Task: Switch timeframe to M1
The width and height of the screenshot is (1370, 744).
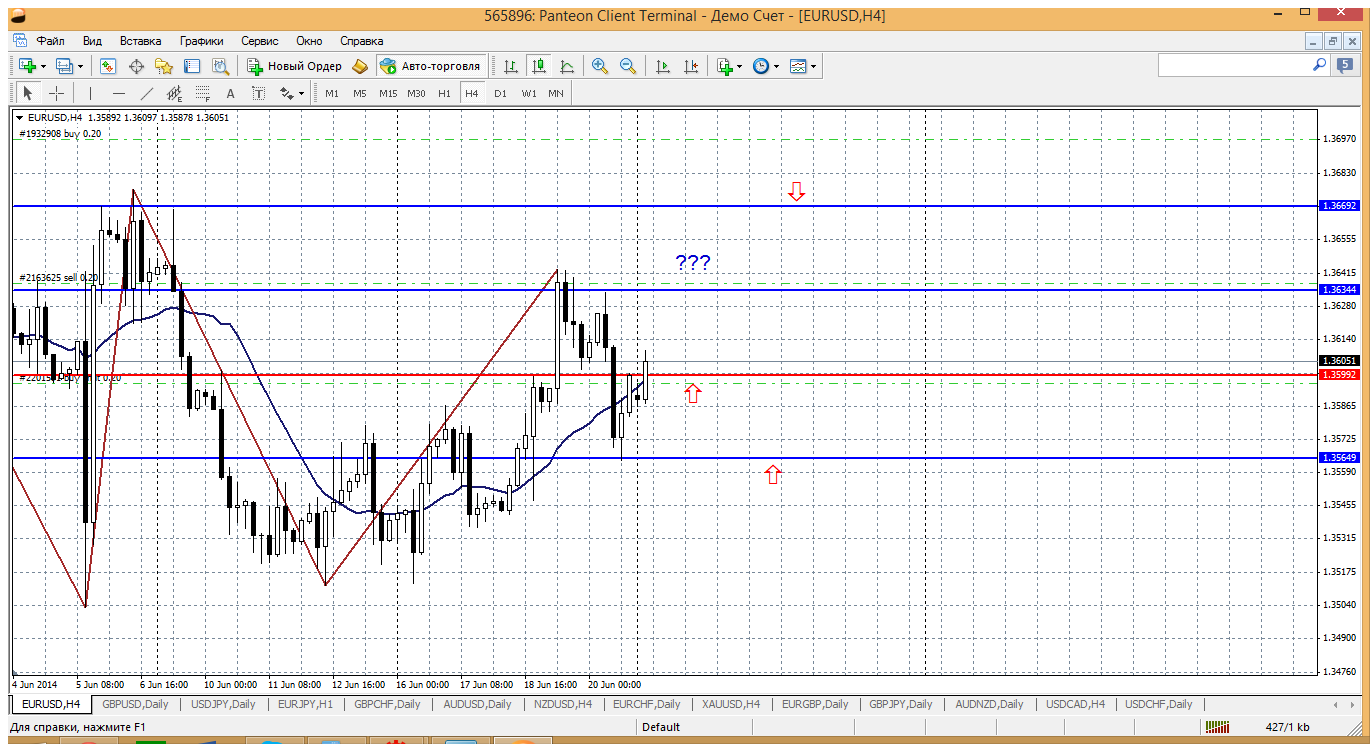Action: [x=332, y=93]
